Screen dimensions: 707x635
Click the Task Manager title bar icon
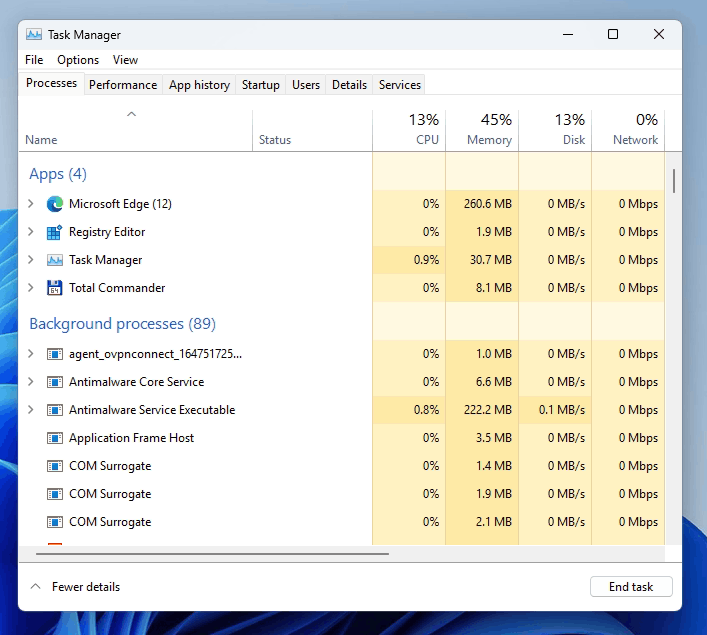[34, 34]
